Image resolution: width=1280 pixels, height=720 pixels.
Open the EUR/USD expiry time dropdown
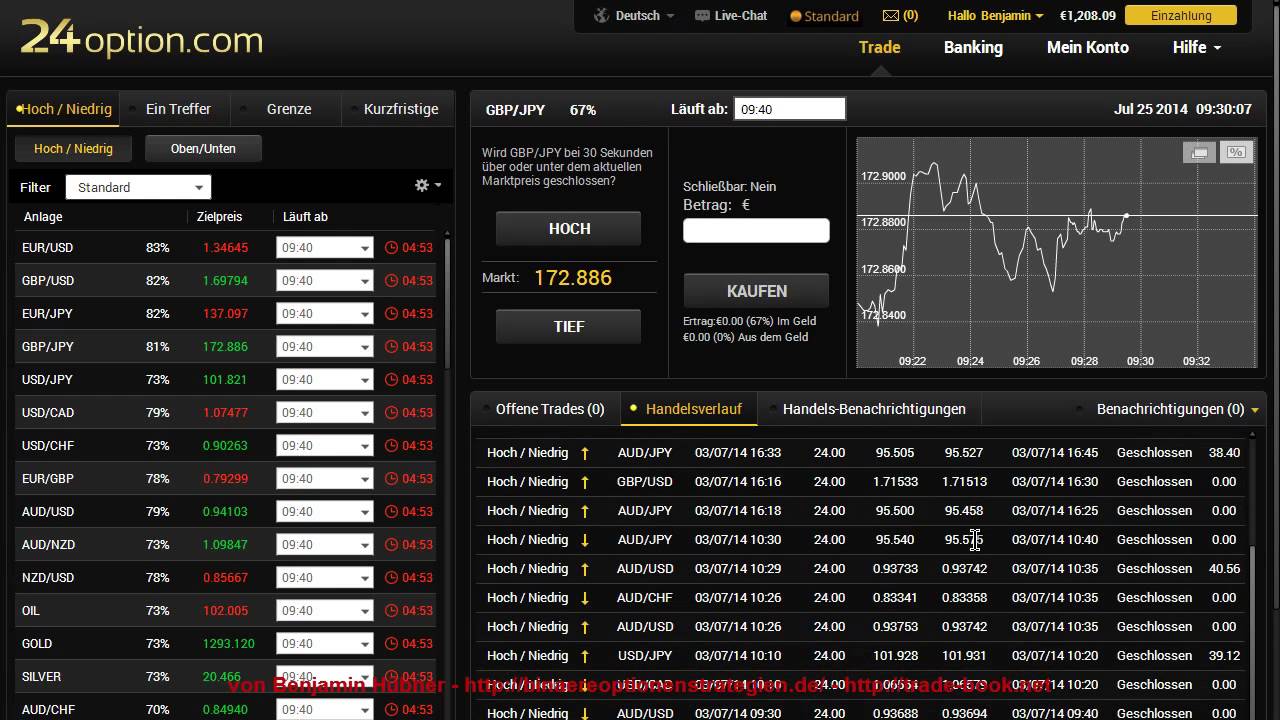pos(325,248)
